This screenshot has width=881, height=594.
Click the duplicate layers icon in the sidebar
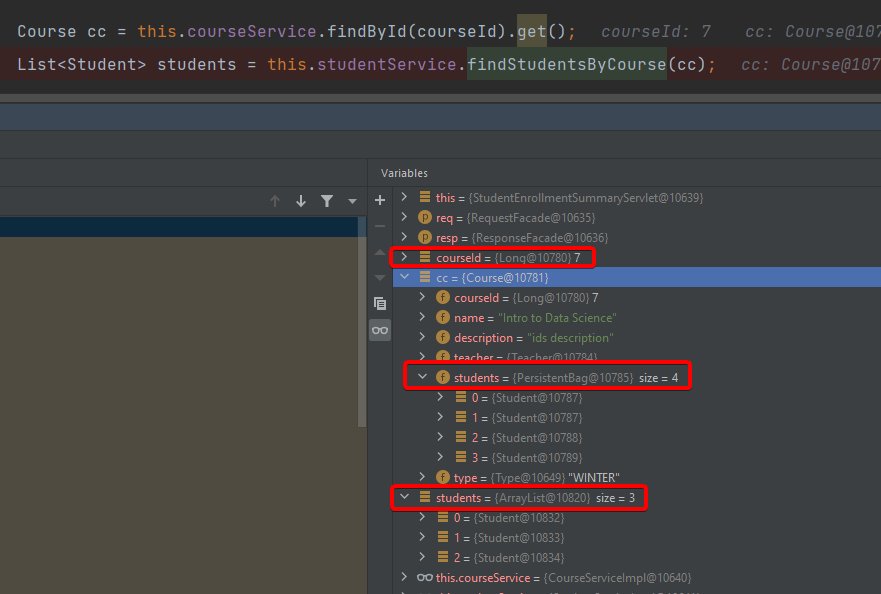tap(380, 303)
